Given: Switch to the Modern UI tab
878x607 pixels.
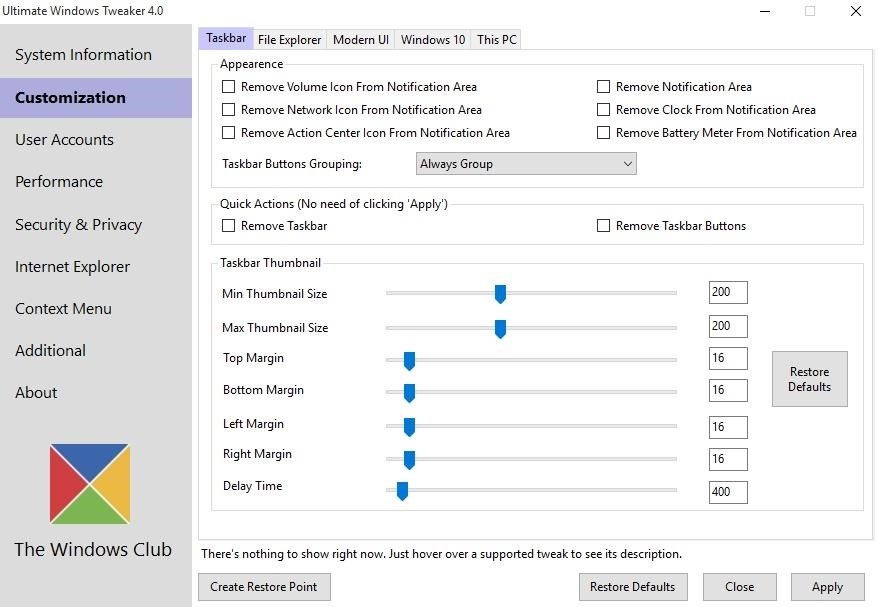Looking at the screenshot, I should [361, 40].
